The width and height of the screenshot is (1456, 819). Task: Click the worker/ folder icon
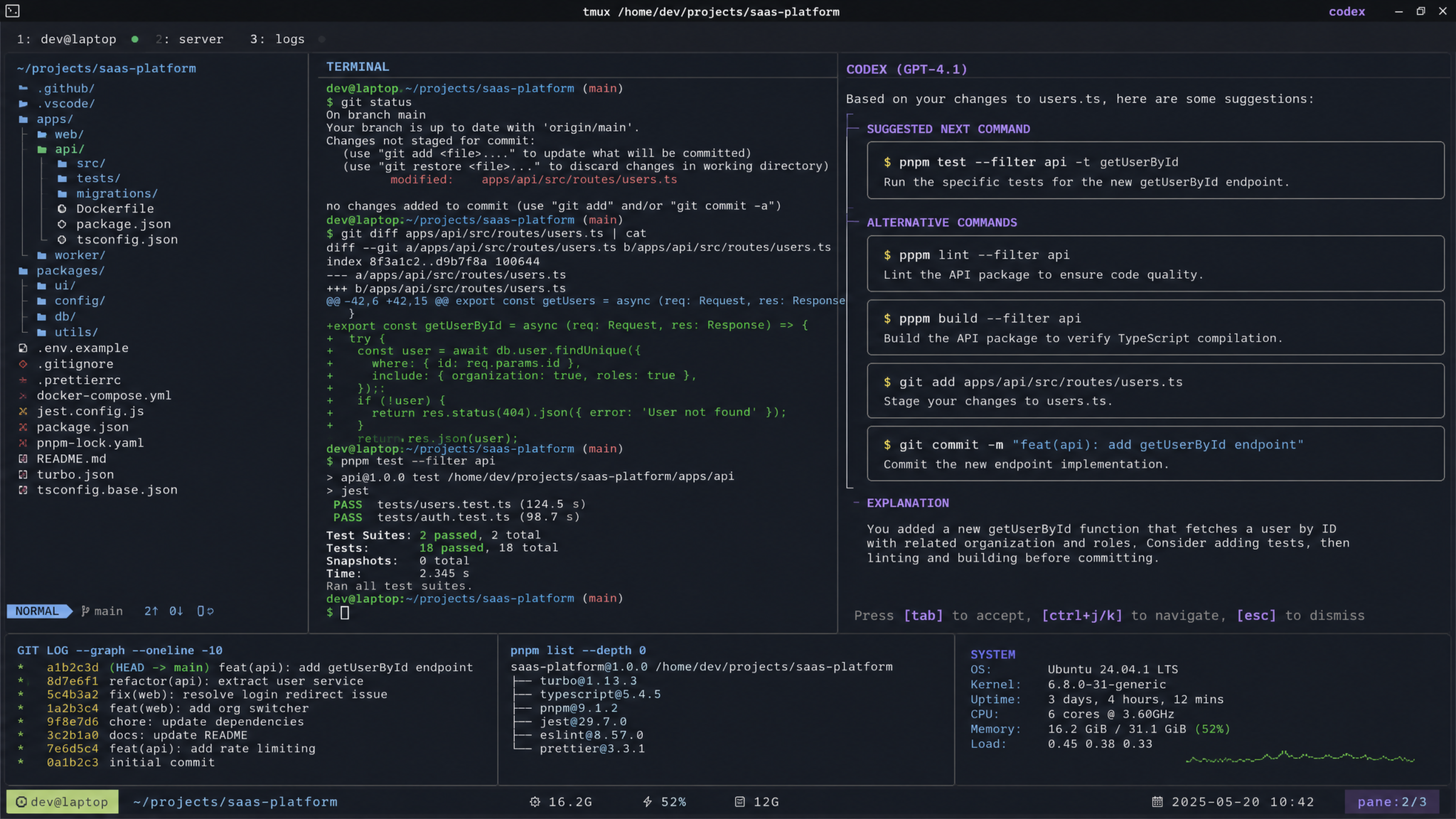[x=42, y=255]
